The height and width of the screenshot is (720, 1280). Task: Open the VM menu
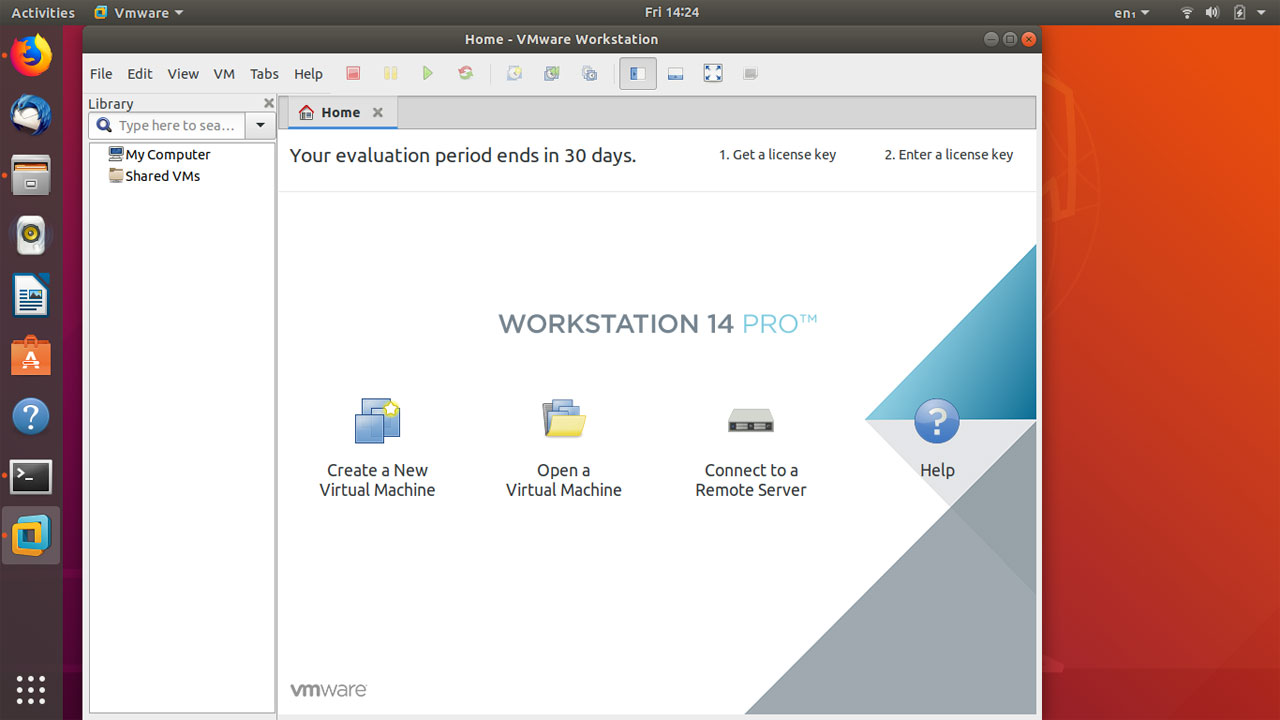coord(224,73)
